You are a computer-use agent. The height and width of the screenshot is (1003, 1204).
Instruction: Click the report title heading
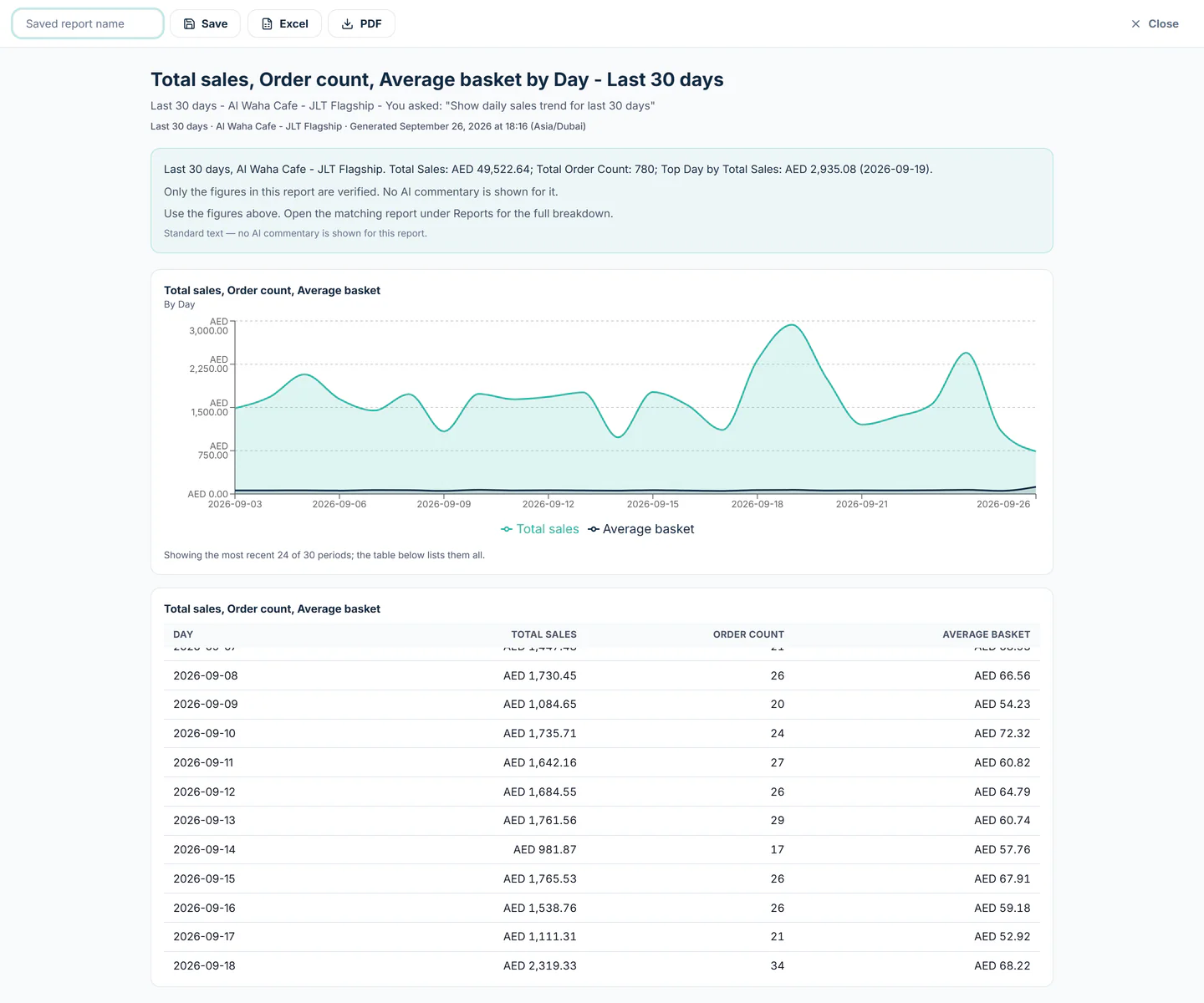click(x=437, y=79)
